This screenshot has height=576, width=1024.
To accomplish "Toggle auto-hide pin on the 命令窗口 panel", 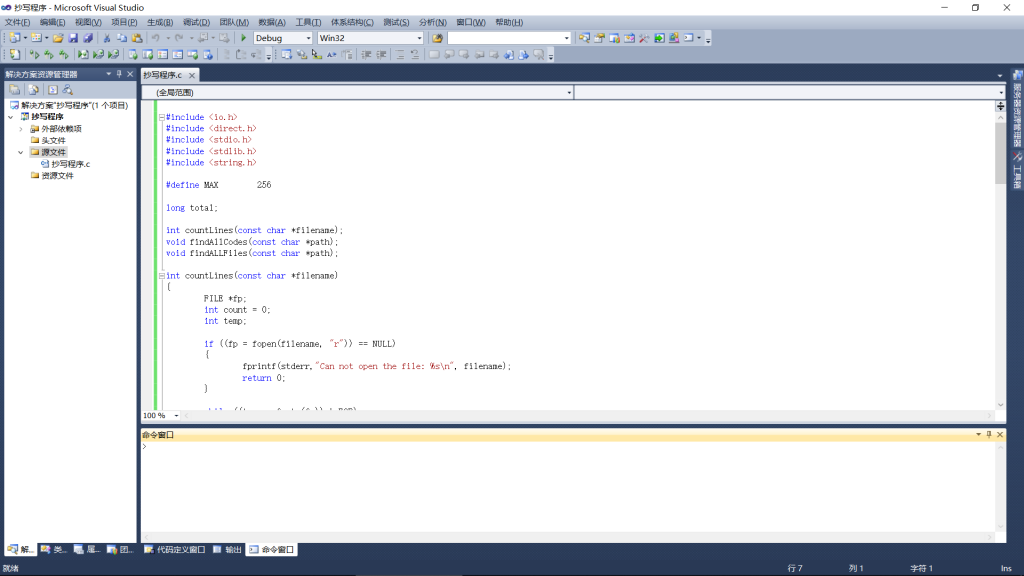I will (x=989, y=434).
